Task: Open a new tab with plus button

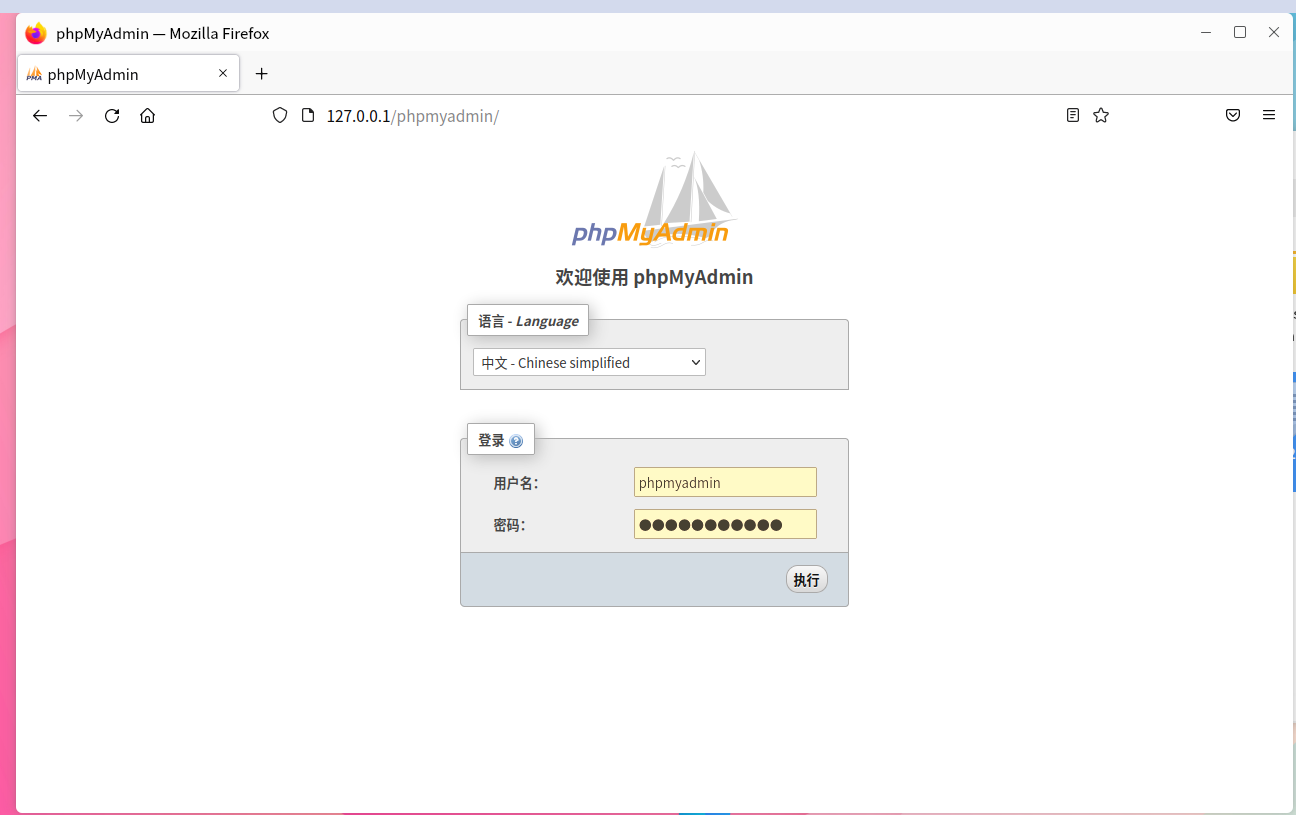Action: pyautogui.click(x=262, y=74)
